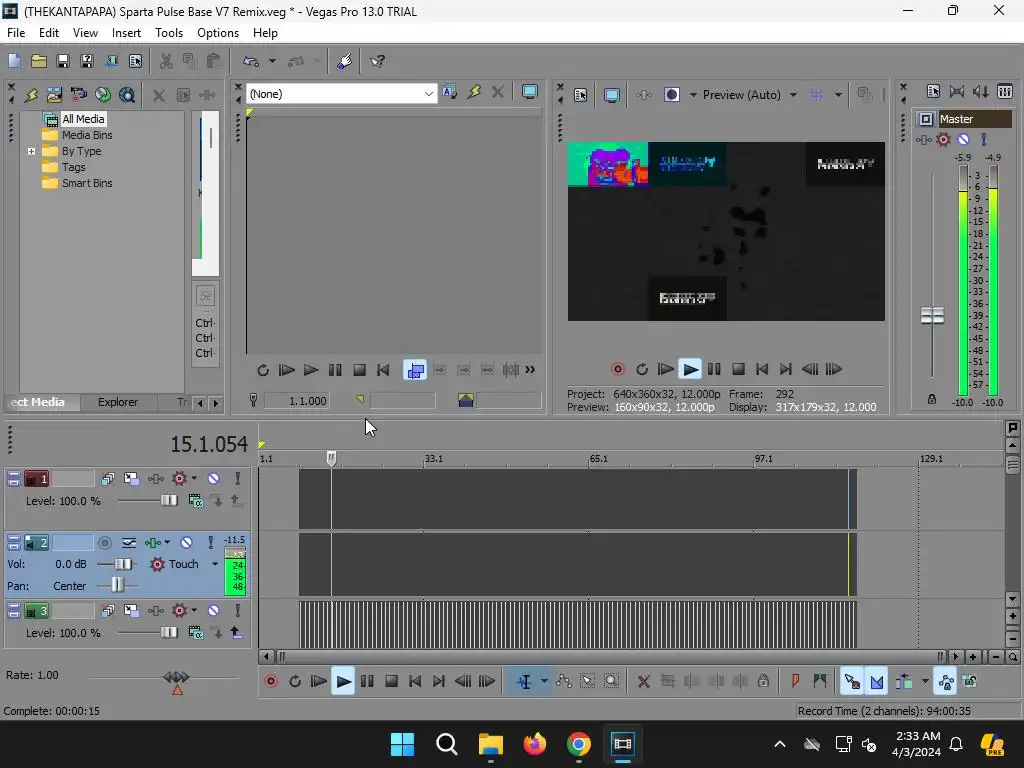Image resolution: width=1024 pixels, height=768 pixels.
Task: Click the Video Preview split screen view icon
Action: 672,95
